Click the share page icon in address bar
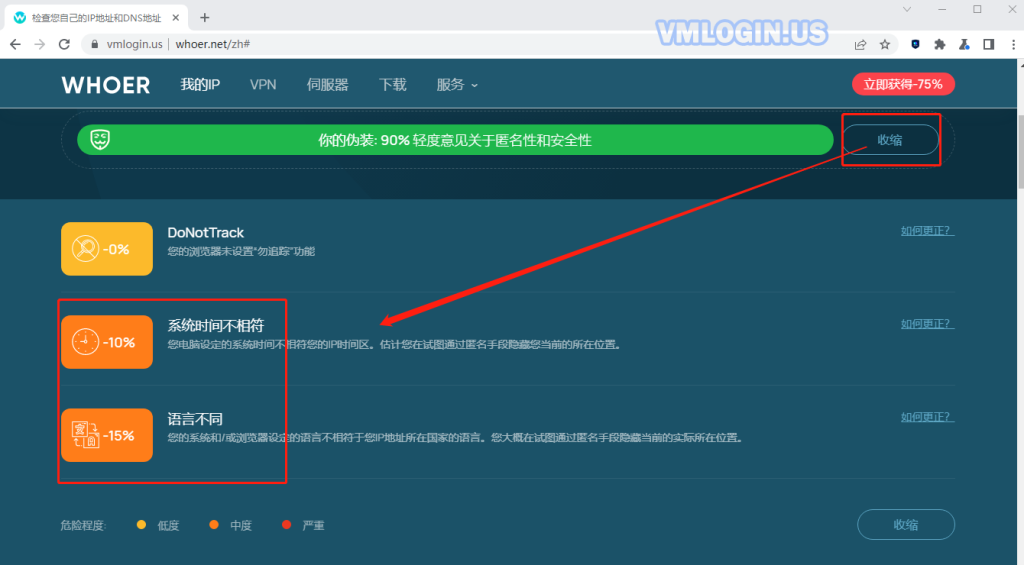Screen dimensions: 1024x565 tap(860, 44)
